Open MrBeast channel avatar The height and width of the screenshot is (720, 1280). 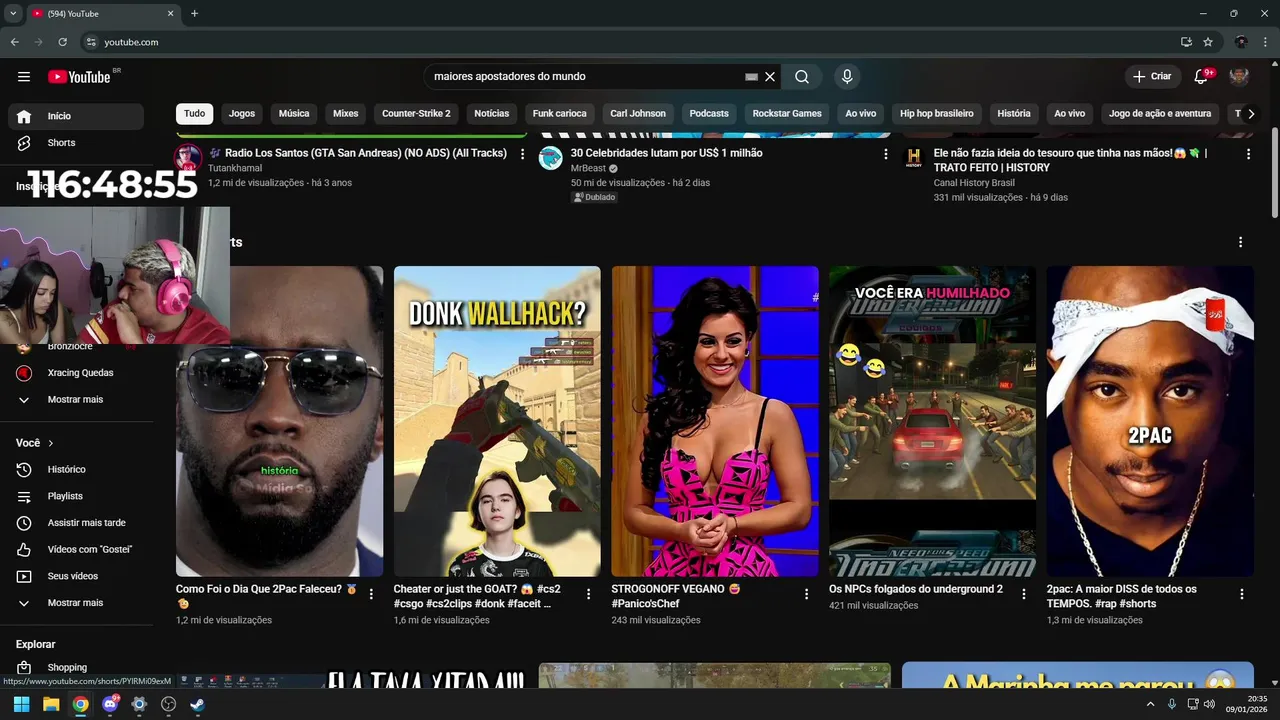point(551,158)
